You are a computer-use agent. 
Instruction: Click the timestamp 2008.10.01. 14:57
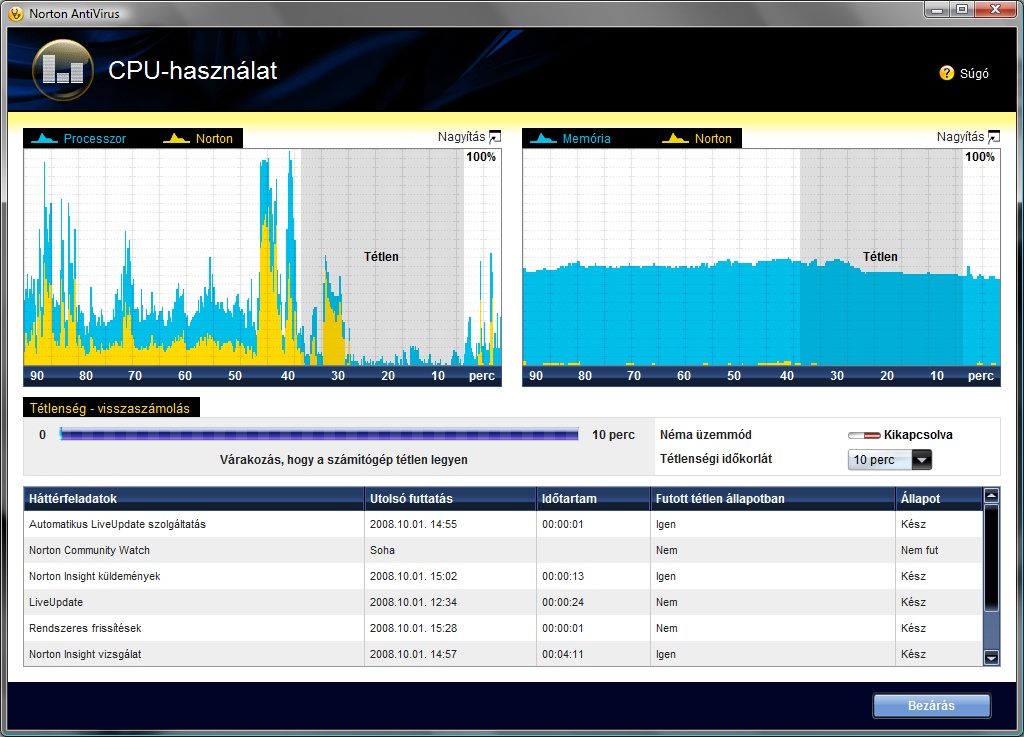point(413,654)
